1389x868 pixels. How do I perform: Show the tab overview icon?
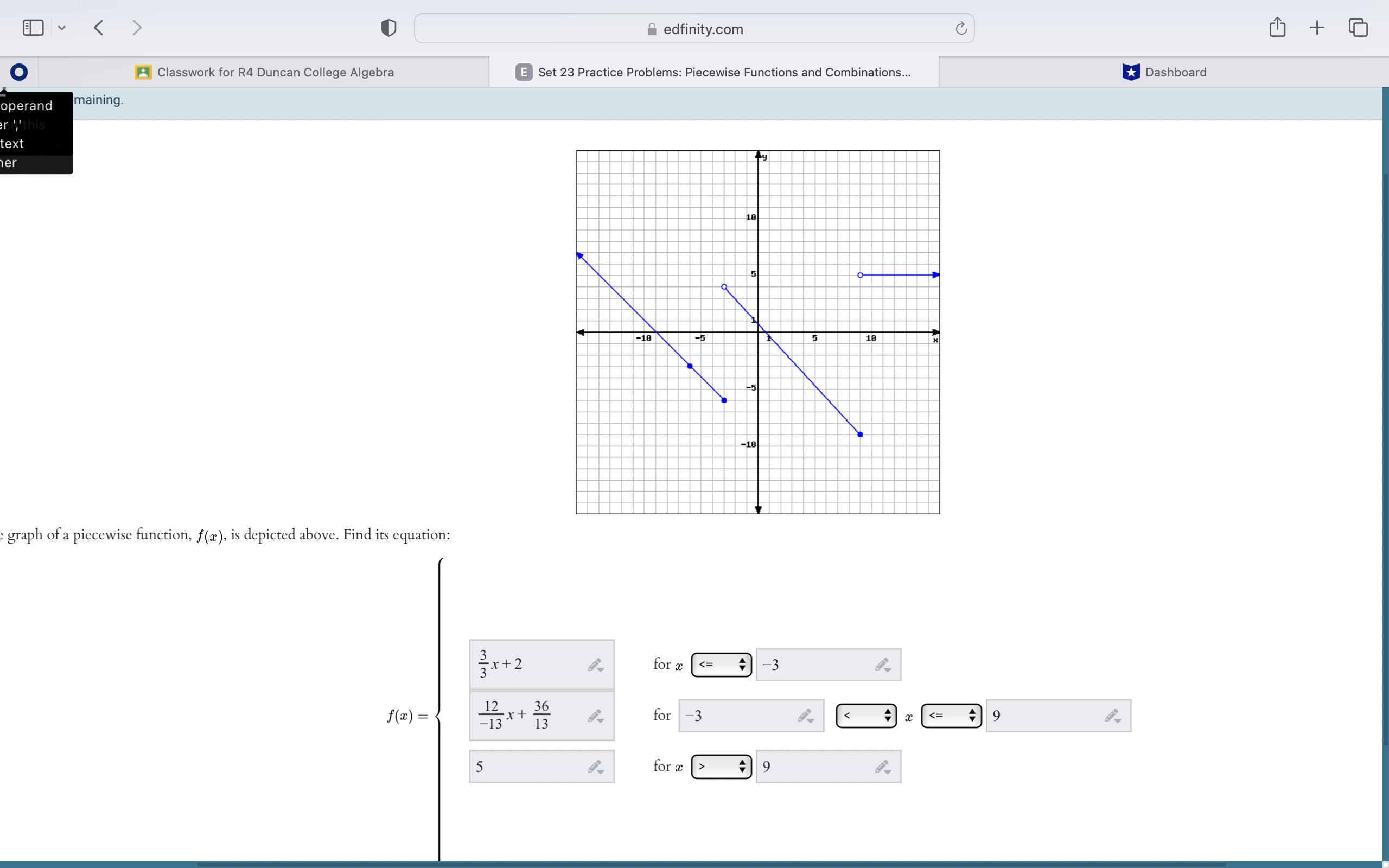[1358, 28]
